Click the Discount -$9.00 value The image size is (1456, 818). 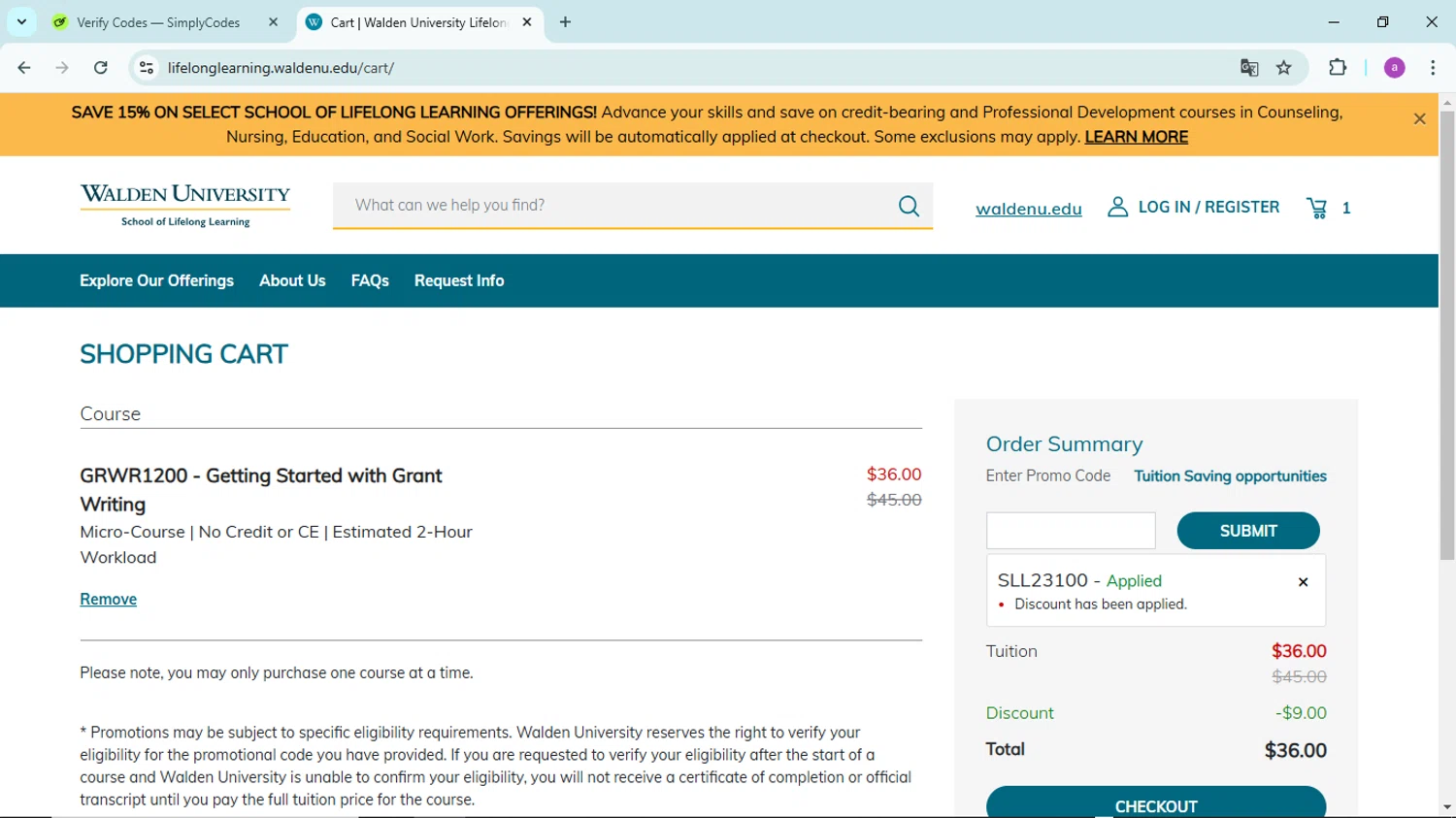tap(1301, 713)
